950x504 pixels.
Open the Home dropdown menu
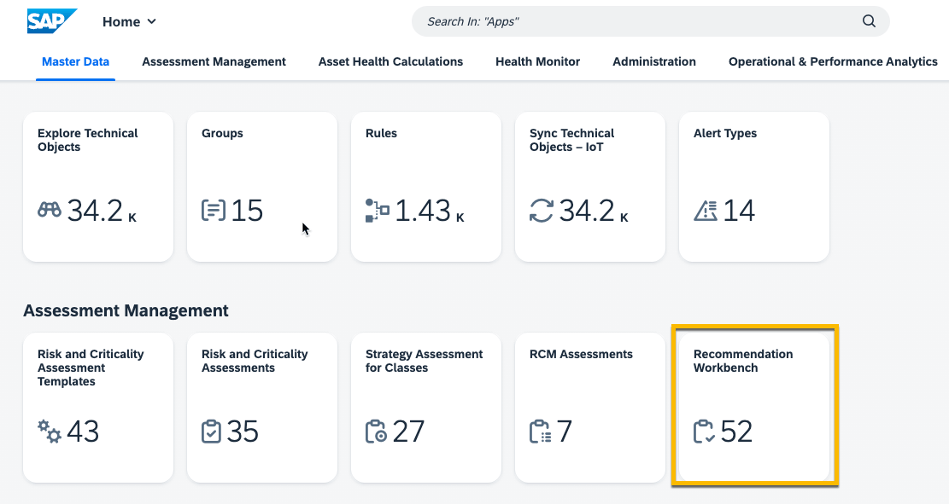(x=129, y=22)
